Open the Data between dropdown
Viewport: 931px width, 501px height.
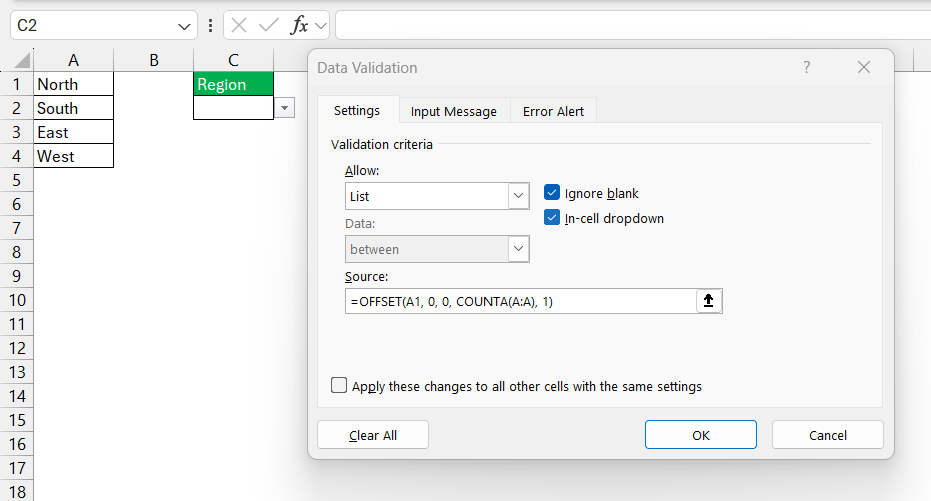[518, 249]
